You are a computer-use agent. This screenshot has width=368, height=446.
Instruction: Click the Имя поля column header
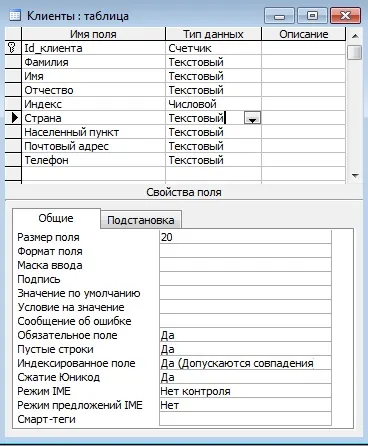coord(93,34)
